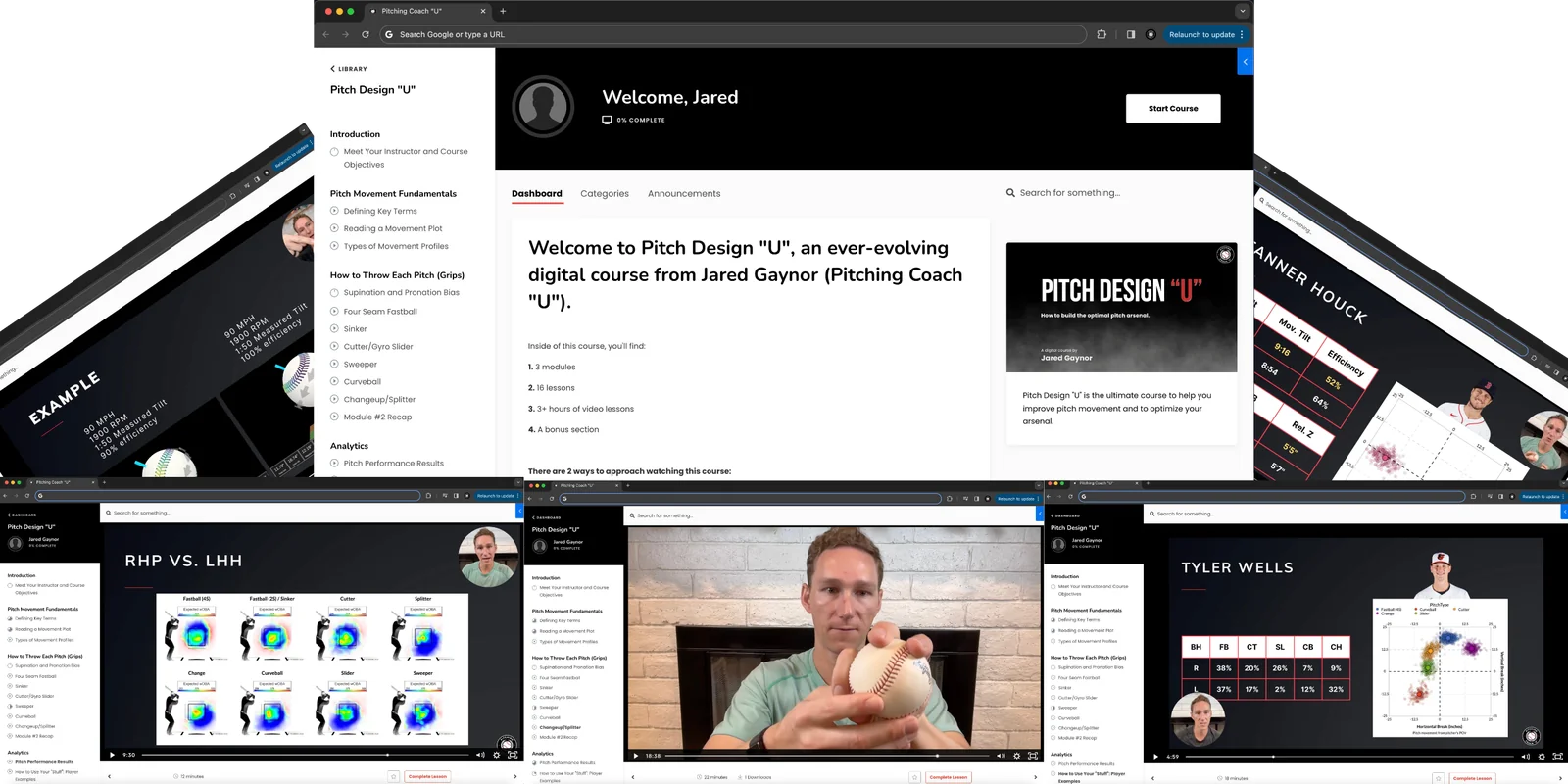1568x784 pixels.
Task: Go to next lesson in baseball grip window
Action: click(1036, 777)
